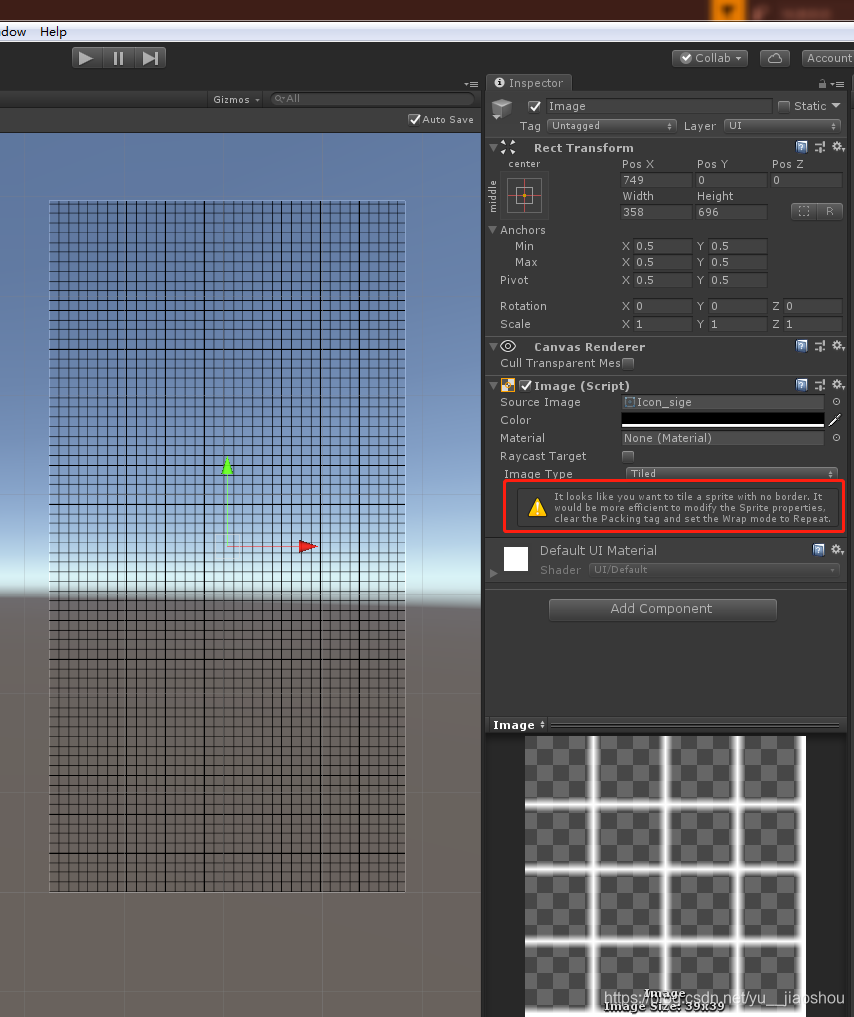This screenshot has height=1017, width=854.
Task: Collapse the Image (Script) component
Action: pos(493,386)
